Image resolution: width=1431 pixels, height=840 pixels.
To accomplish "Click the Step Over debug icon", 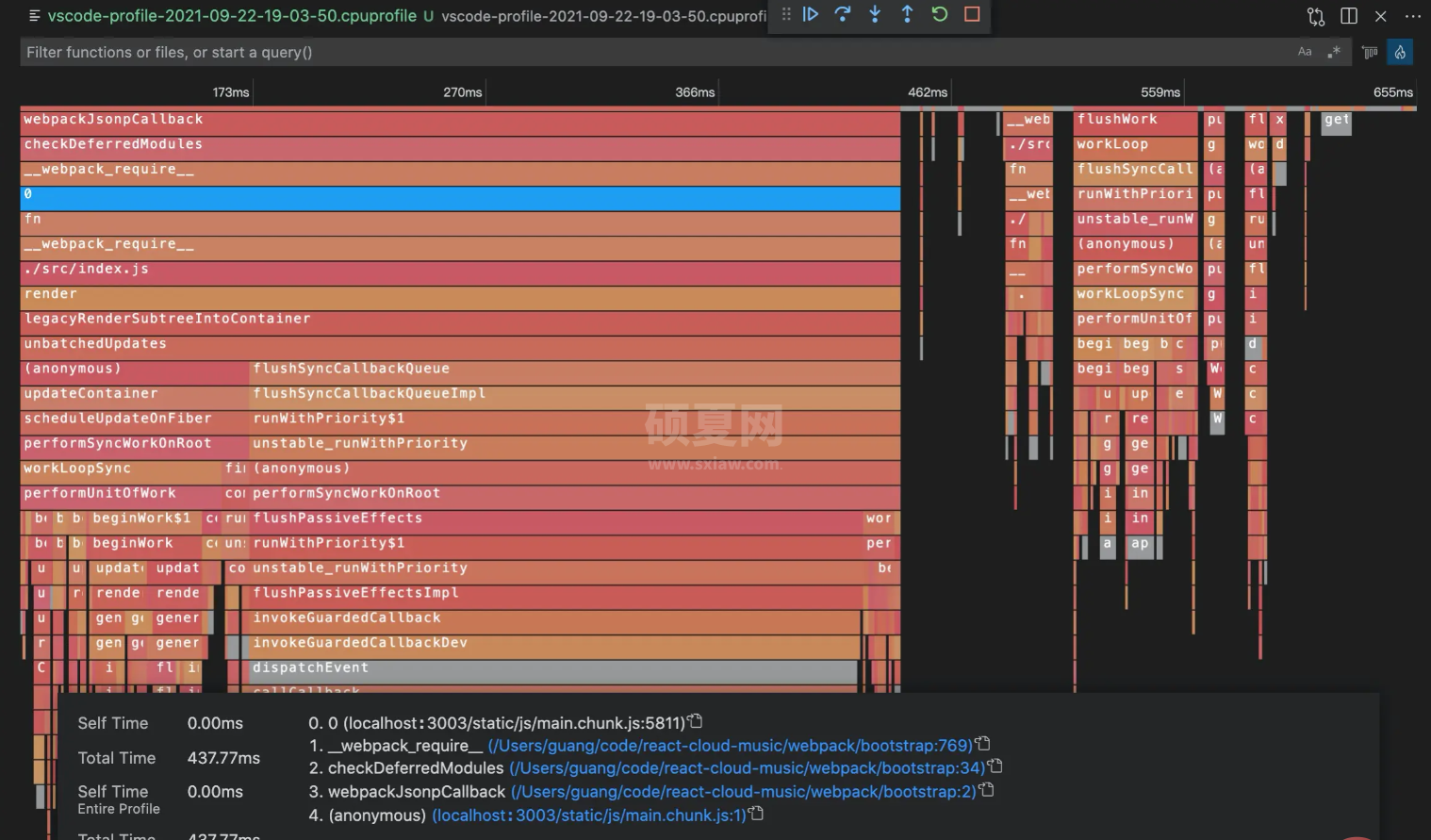I will (843, 14).
